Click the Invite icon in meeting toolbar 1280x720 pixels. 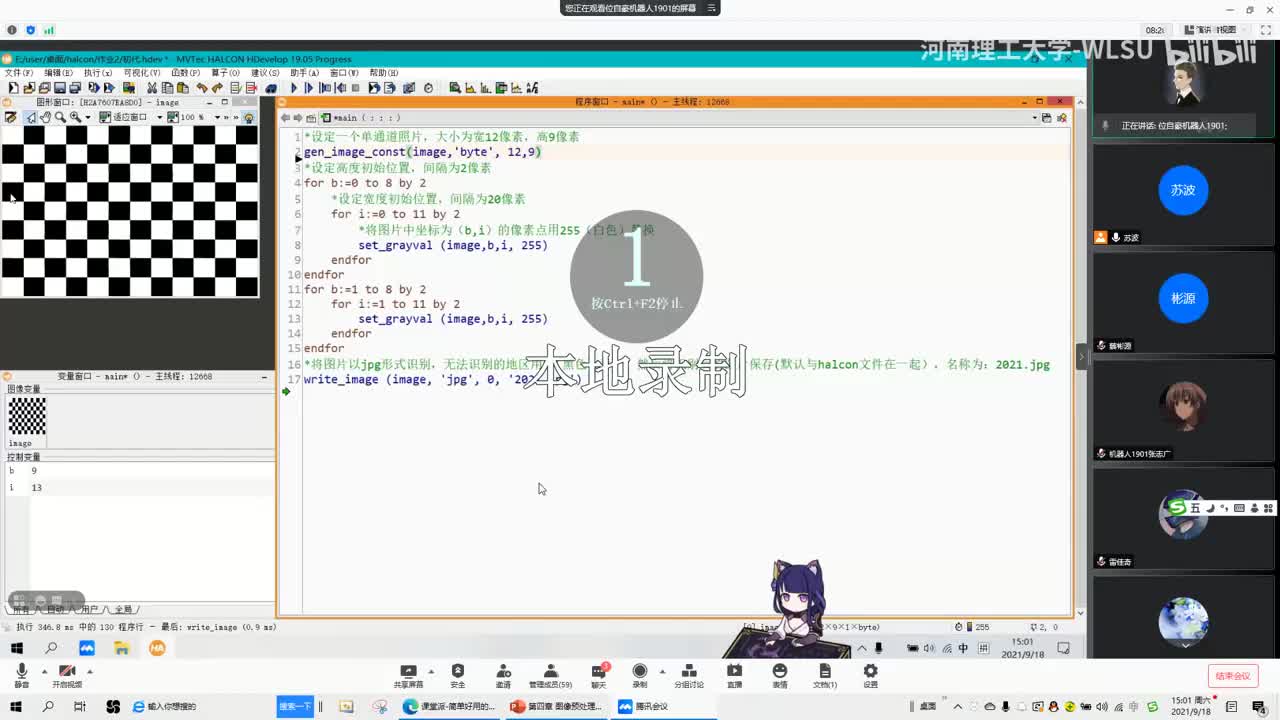(503, 675)
